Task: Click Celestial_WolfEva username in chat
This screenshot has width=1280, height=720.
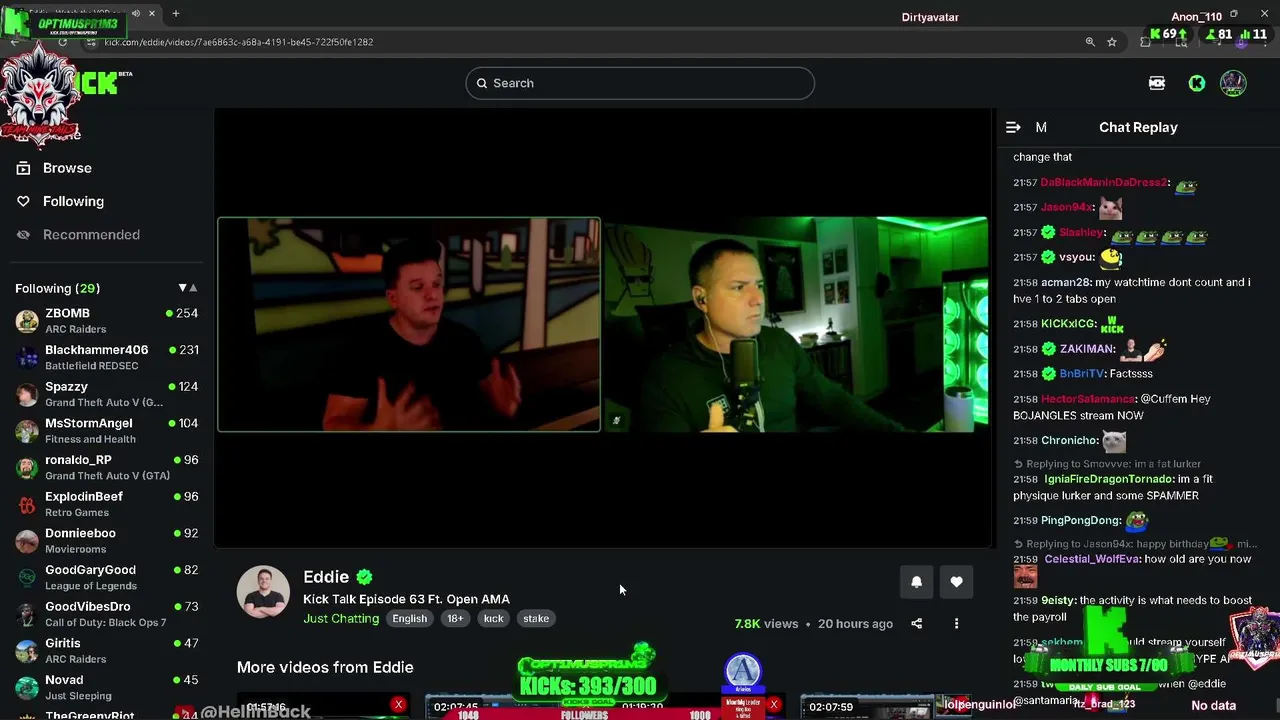Action: point(1092,559)
